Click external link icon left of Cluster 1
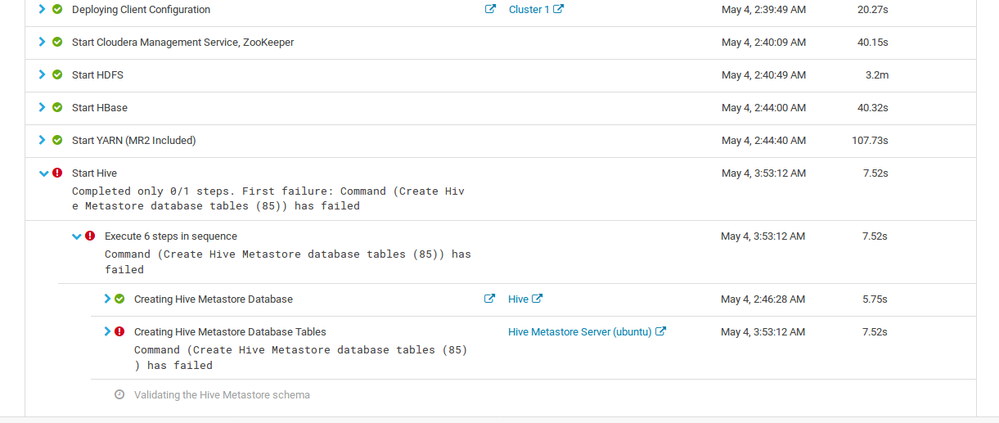 tap(490, 10)
